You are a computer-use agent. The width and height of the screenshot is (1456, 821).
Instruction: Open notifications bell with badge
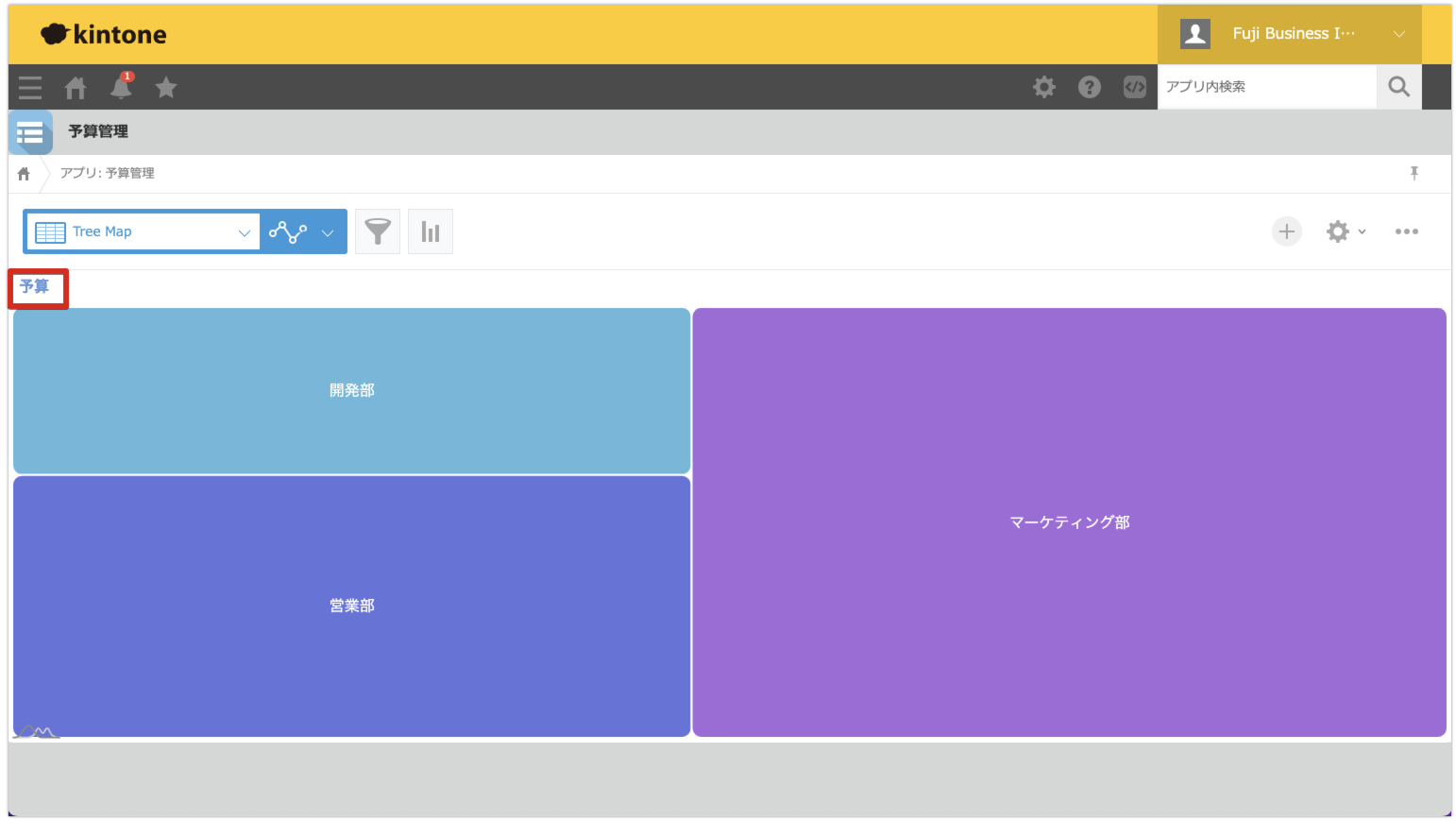tap(122, 86)
